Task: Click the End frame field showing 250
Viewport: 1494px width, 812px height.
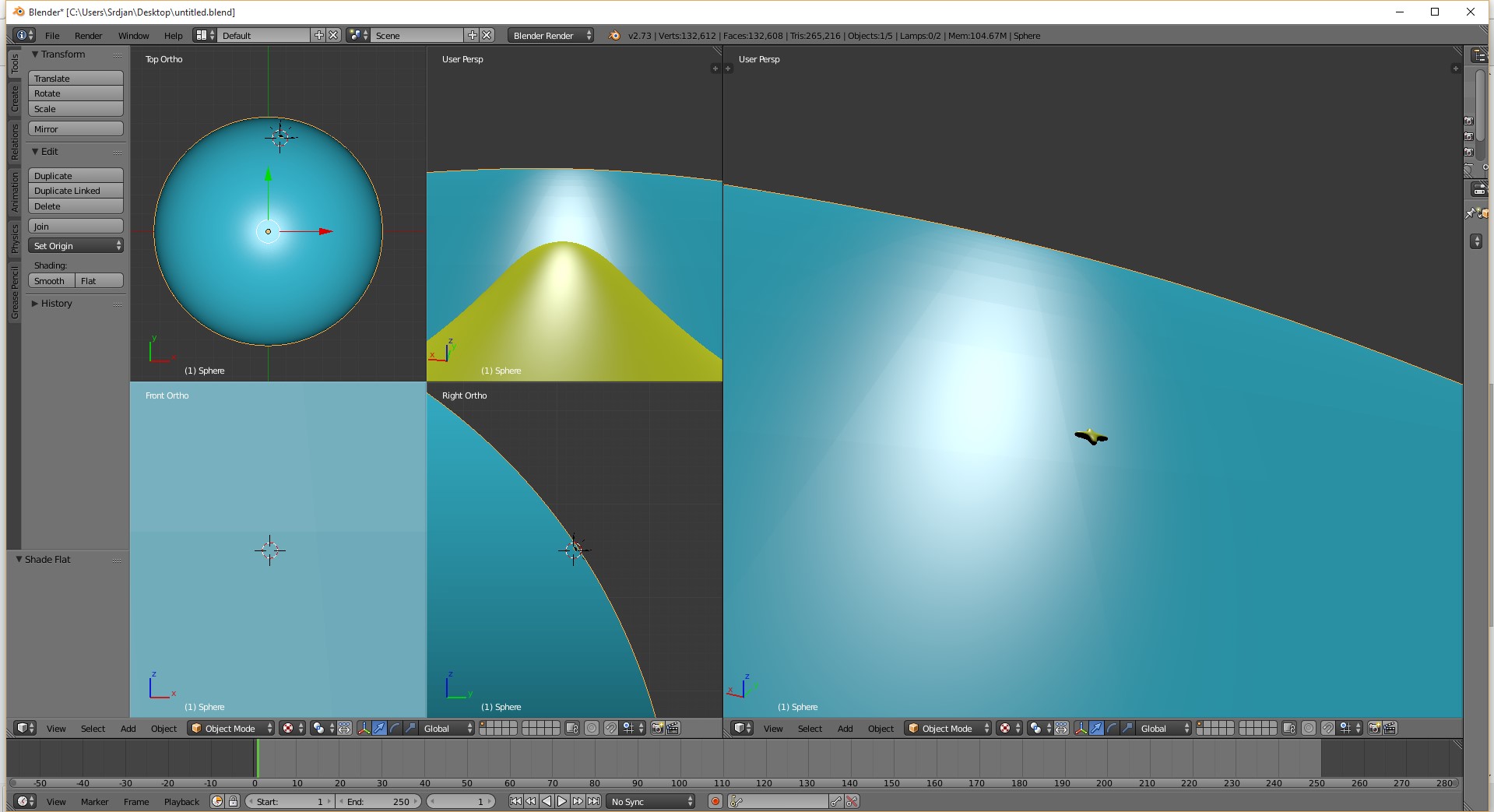Action: click(x=379, y=802)
